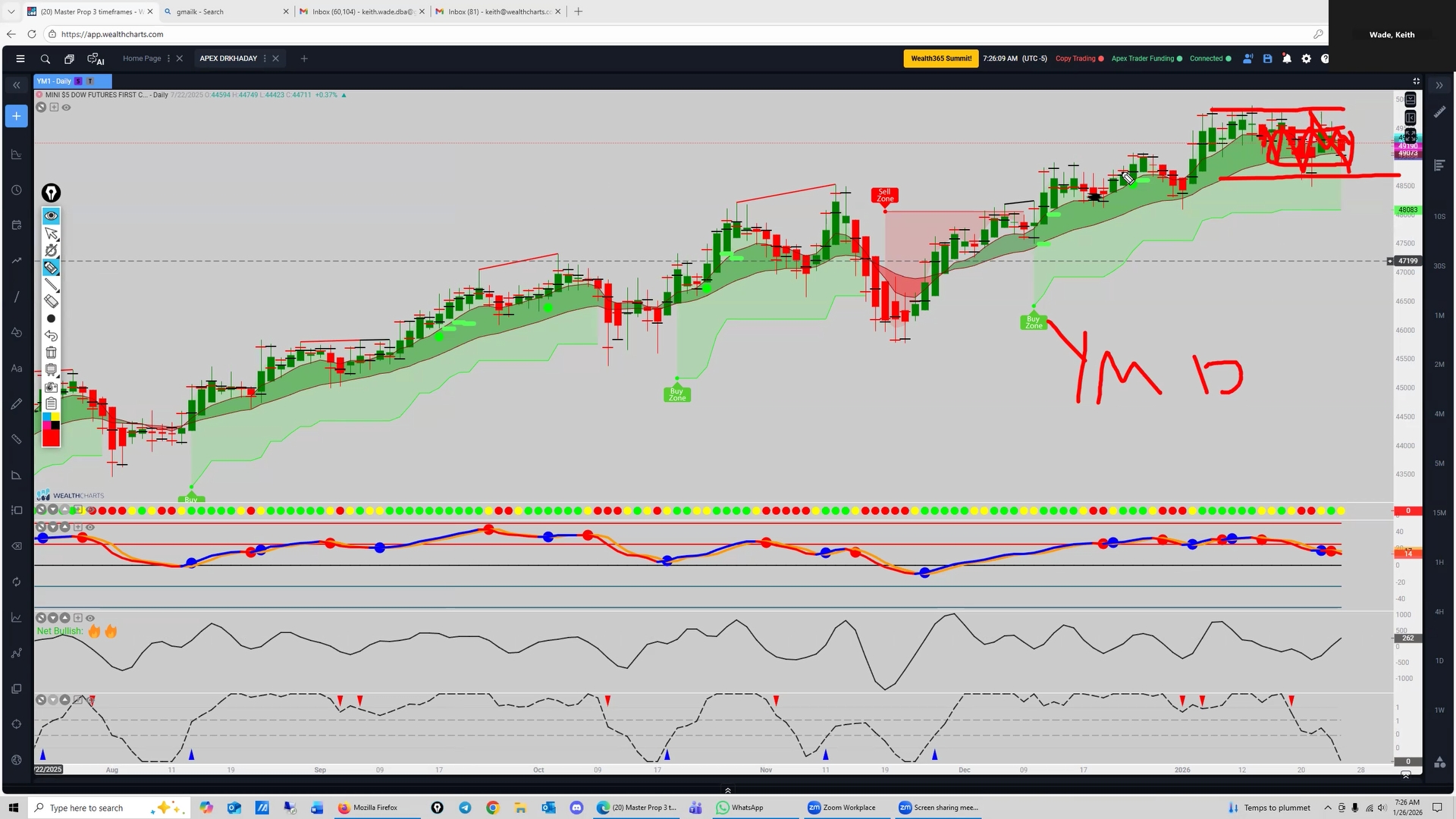Toggle drawings visibility eye in palette

pyautogui.click(x=51, y=215)
